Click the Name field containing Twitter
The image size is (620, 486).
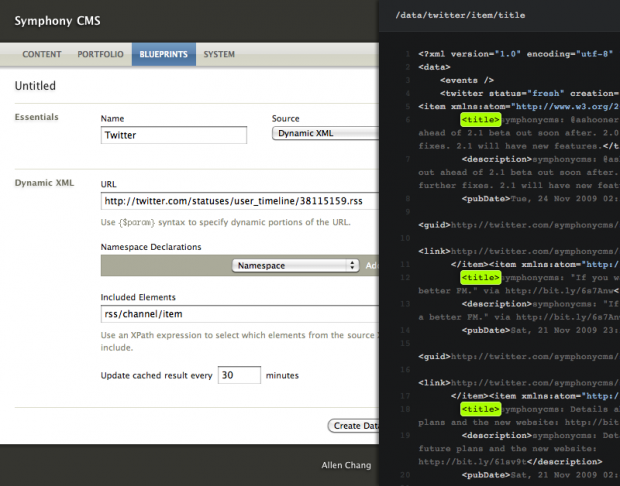(x=174, y=135)
